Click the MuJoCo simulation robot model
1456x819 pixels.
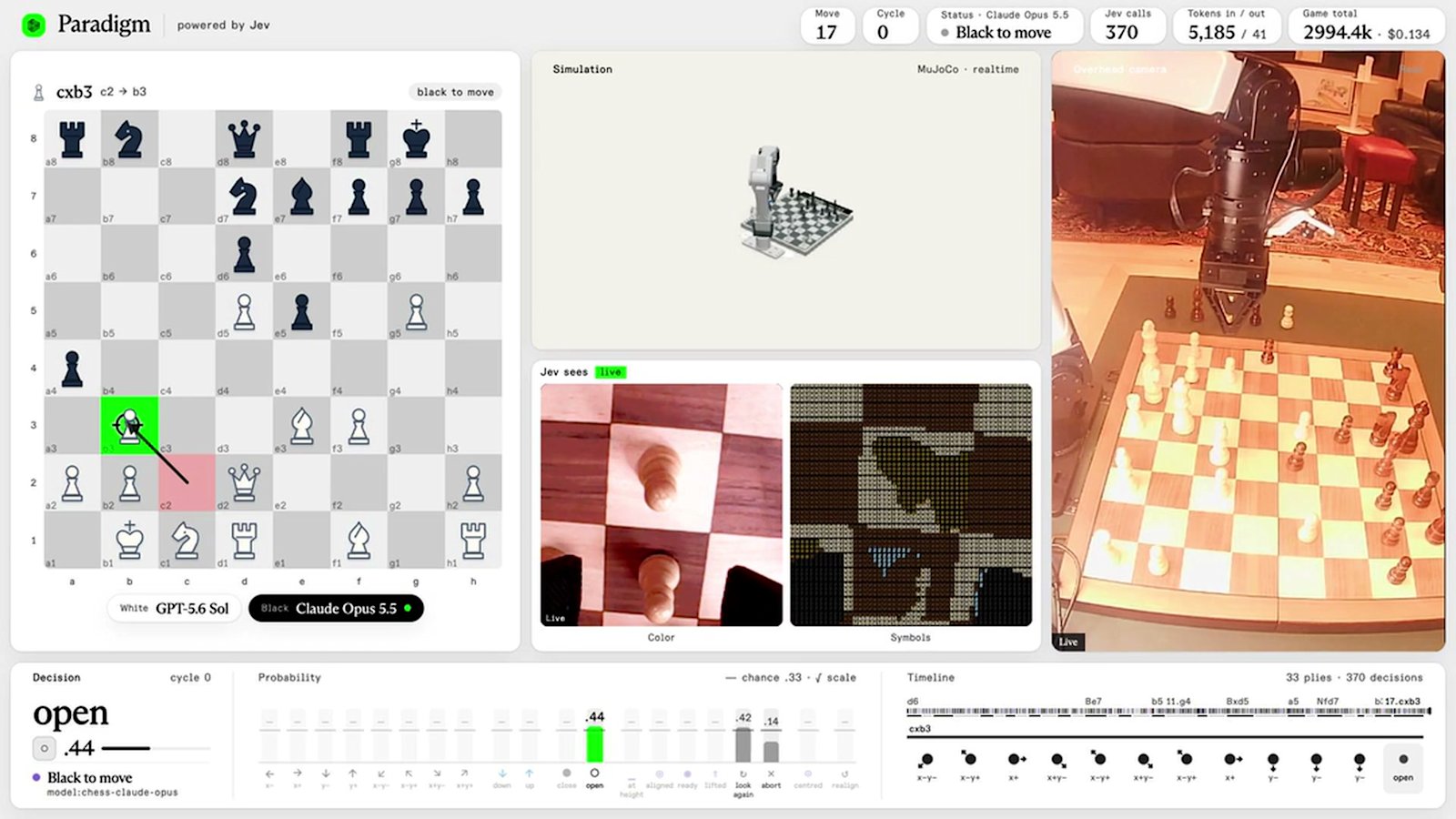coord(797,202)
